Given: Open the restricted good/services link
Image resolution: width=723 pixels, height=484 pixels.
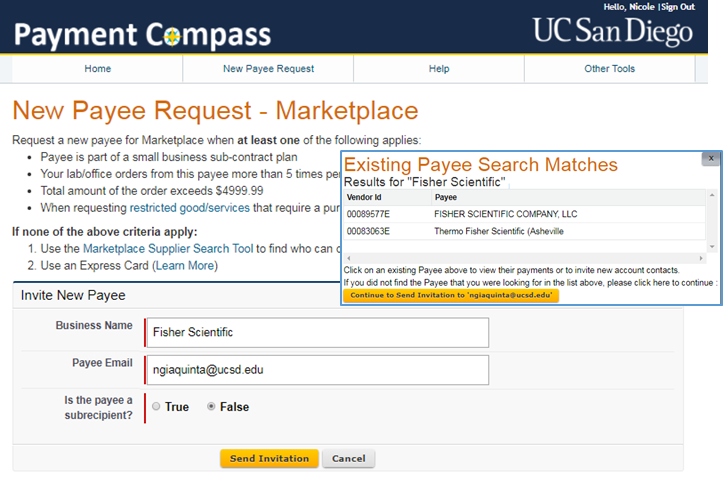Looking at the screenshot, I should pos(190,208).
